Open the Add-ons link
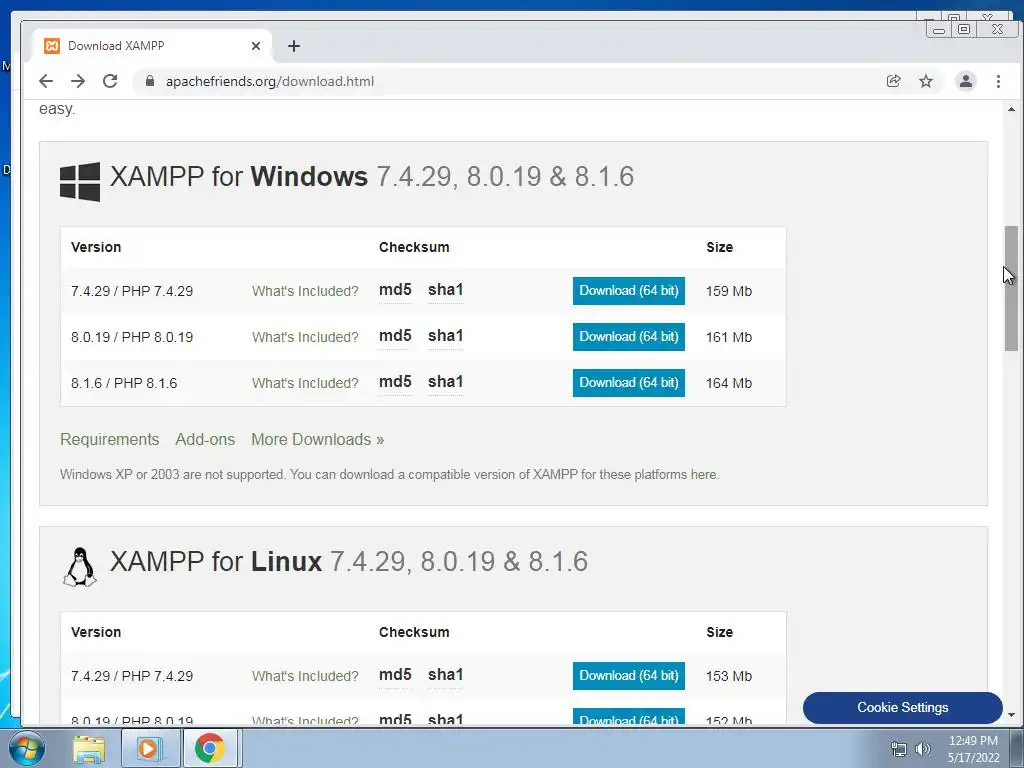 [x=205, y=440]
